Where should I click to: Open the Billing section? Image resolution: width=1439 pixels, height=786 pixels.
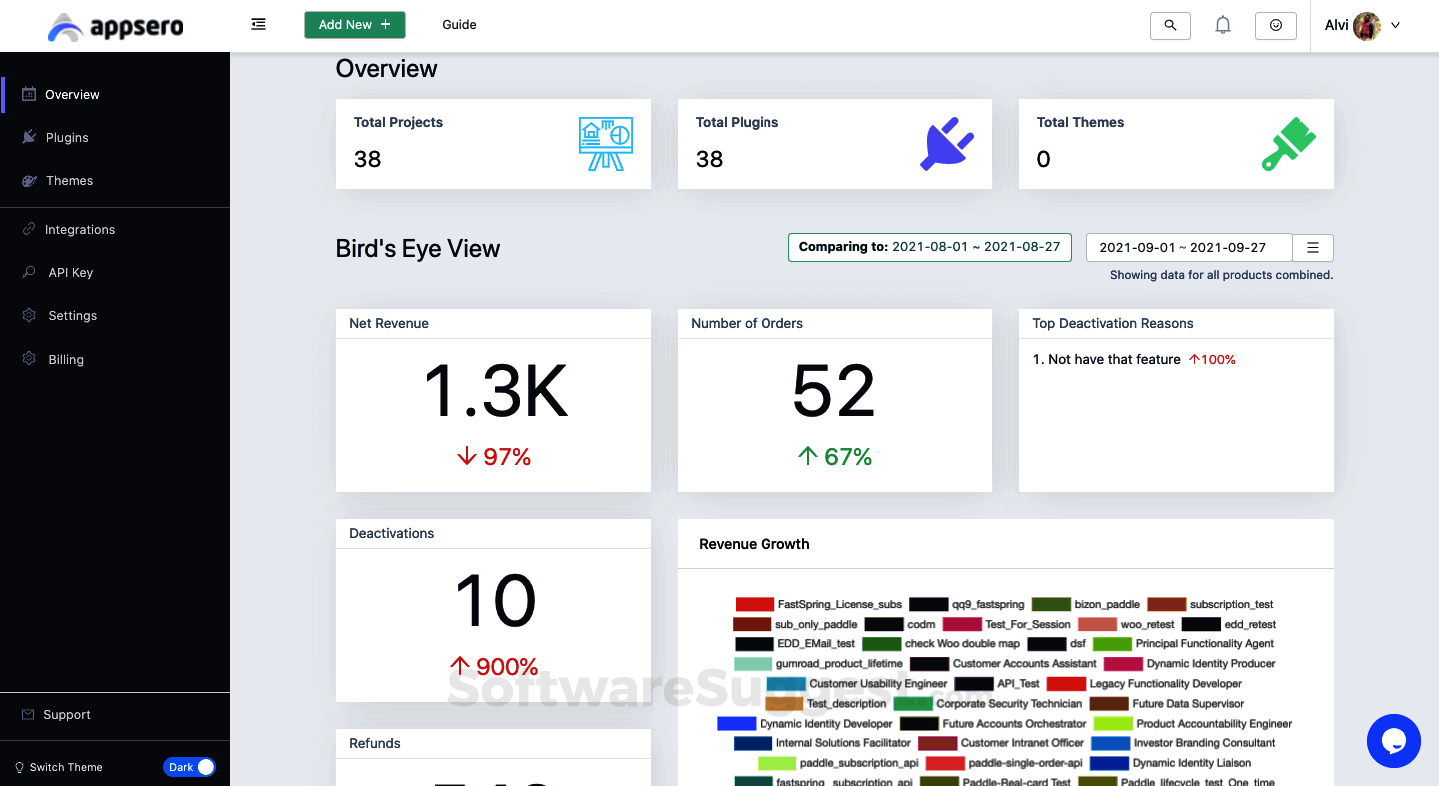click(x=65, y=359)
